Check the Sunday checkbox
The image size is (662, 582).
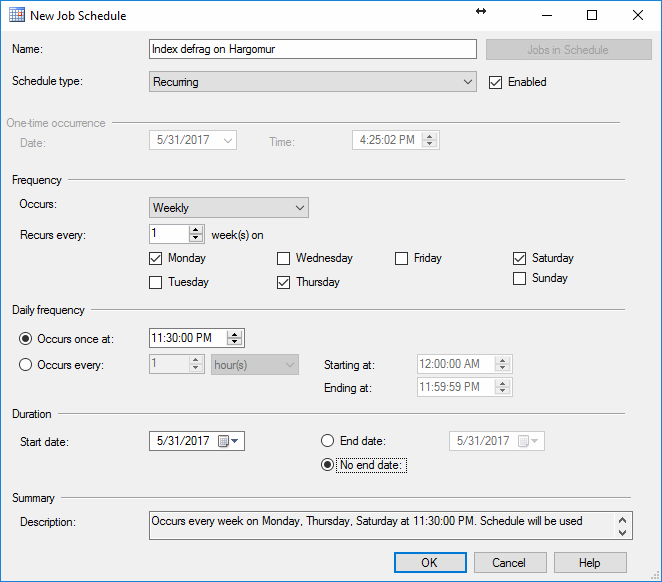coord(519,278)
